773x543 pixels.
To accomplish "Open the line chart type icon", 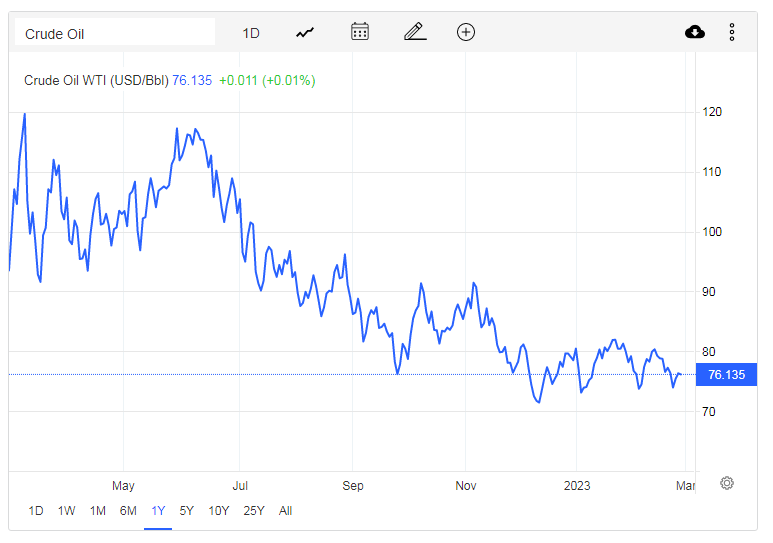I will (305, 33).
